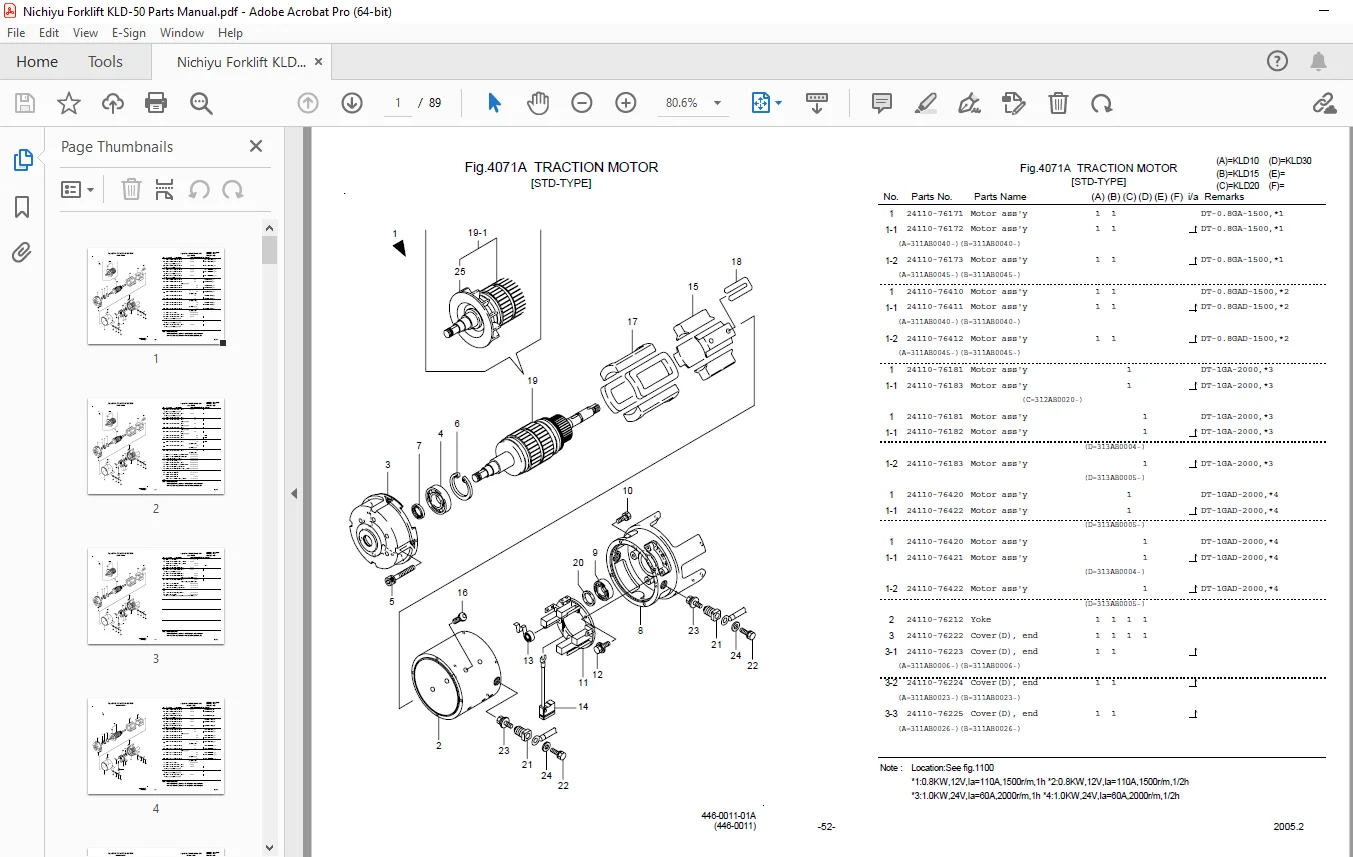Open the Window menu

[x=182, y=32]
